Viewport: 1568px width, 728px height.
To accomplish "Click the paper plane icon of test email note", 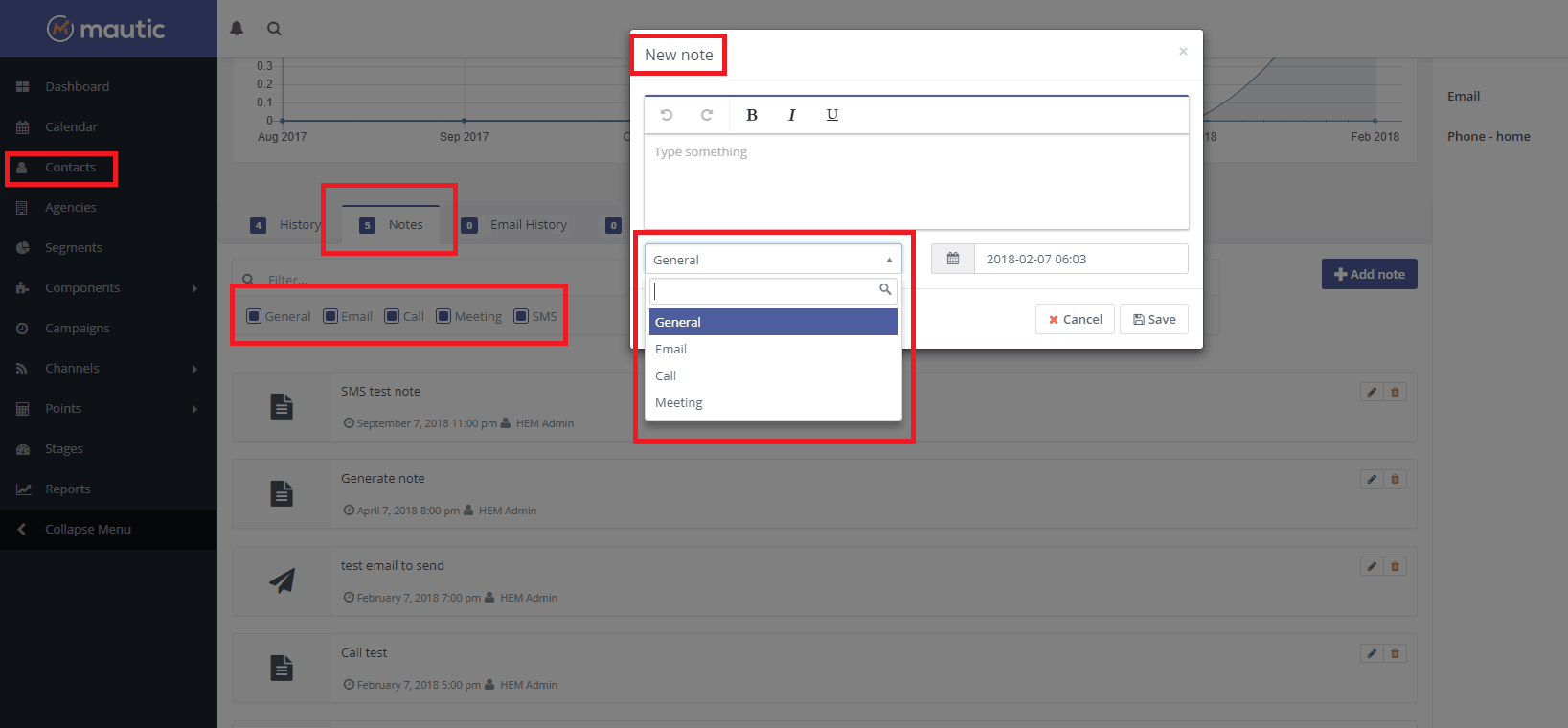I will pyautogui.click(x=282, y=580).
